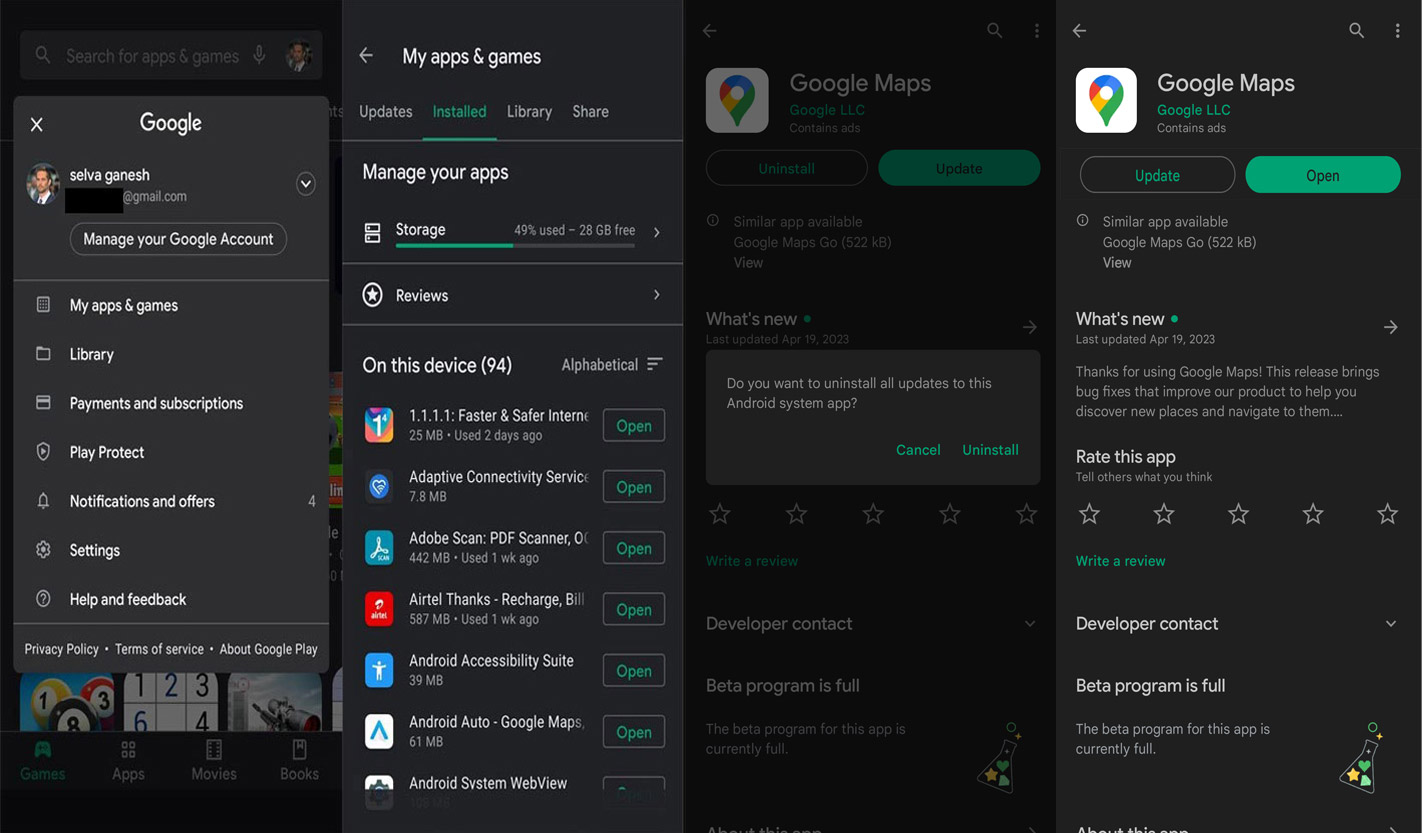The width and height of the screenshot is (1423, 833).
Task: Switch to Games bottom tab
Action: click(43, 761)
